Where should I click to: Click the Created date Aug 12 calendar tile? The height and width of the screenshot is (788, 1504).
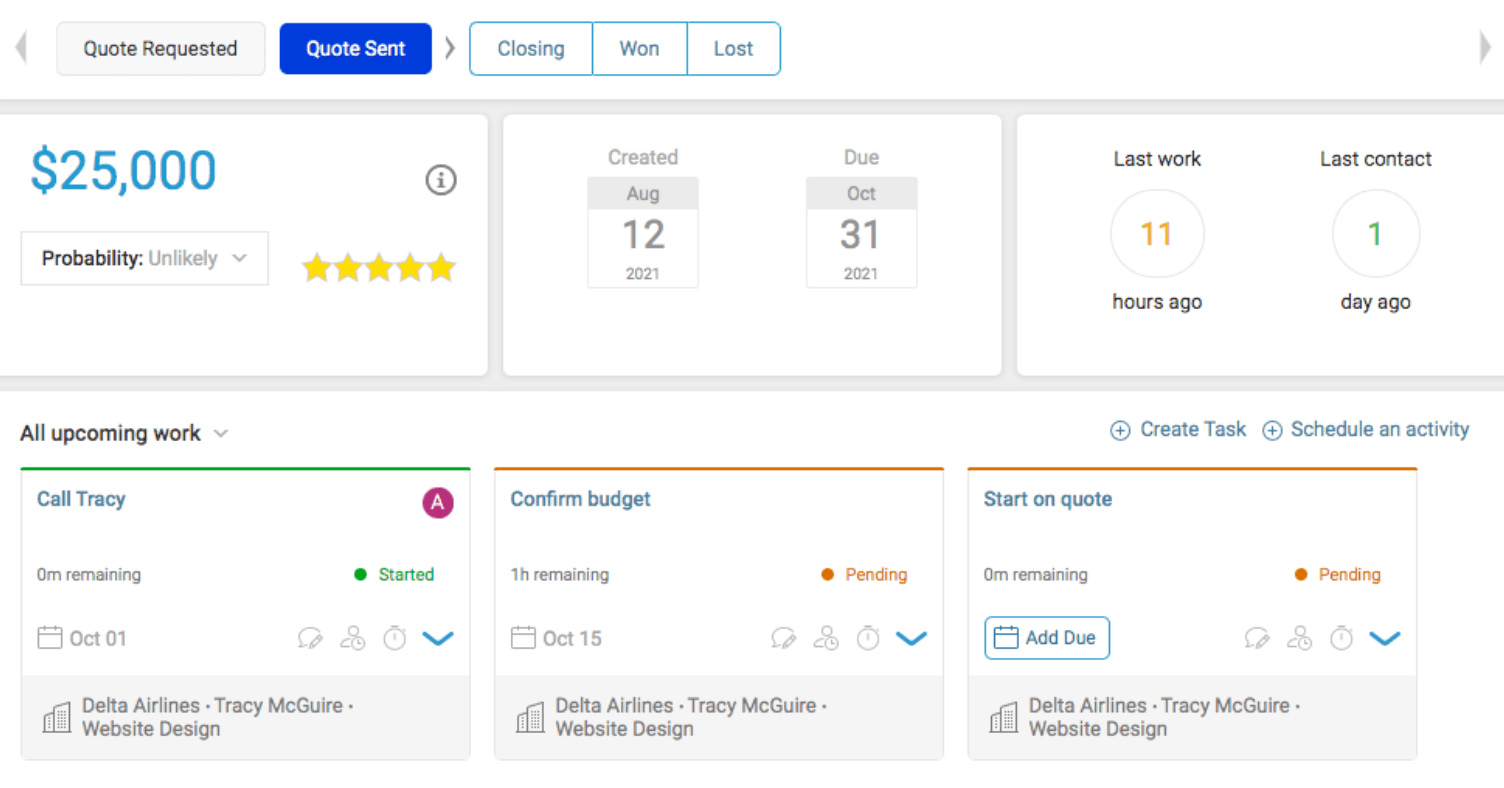[643, 233]
